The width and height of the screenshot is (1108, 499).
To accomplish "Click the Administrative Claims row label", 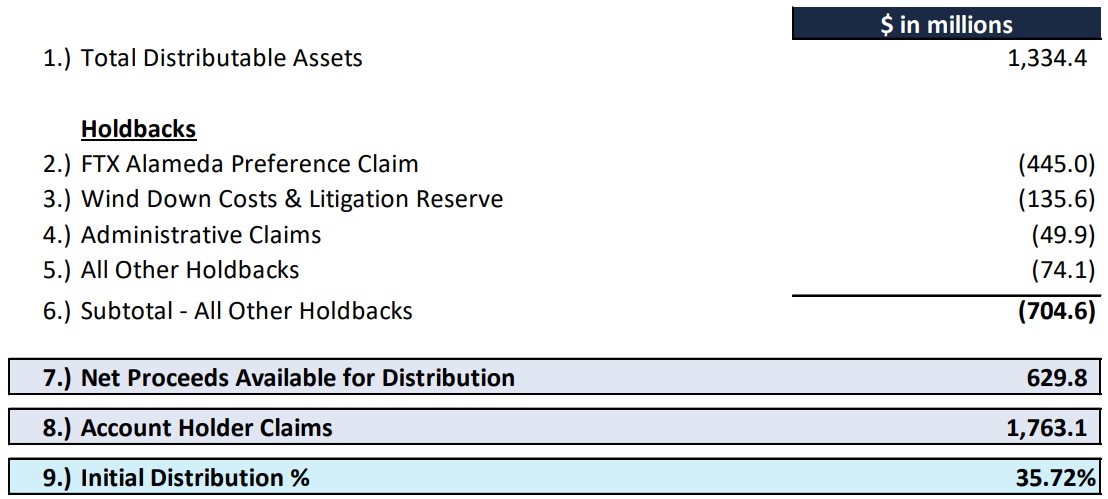I will [x=201, y=235].
